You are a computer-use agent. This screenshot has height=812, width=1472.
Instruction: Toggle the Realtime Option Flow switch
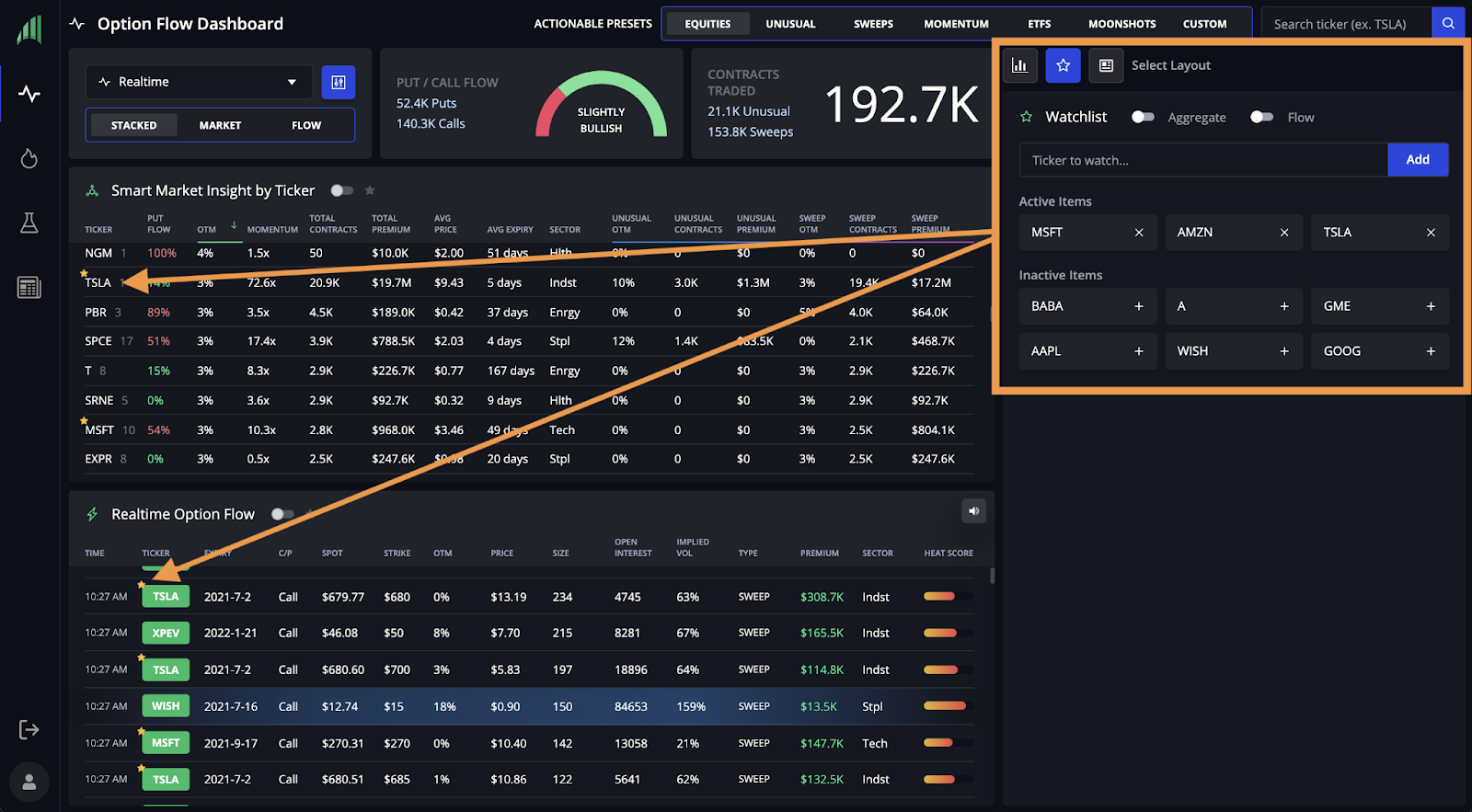pyautogui.click(x=282, y=514)
